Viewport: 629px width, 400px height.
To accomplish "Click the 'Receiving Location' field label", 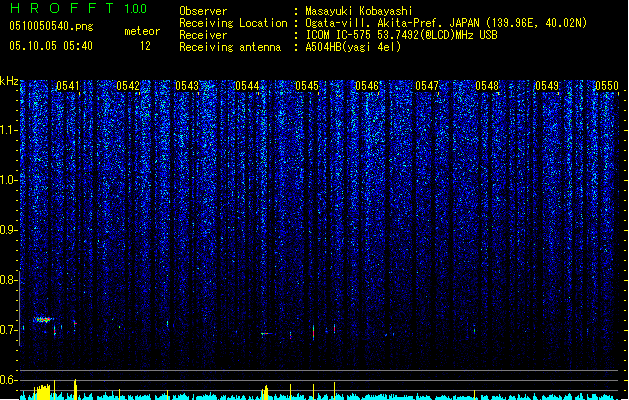I will (233, 23).
